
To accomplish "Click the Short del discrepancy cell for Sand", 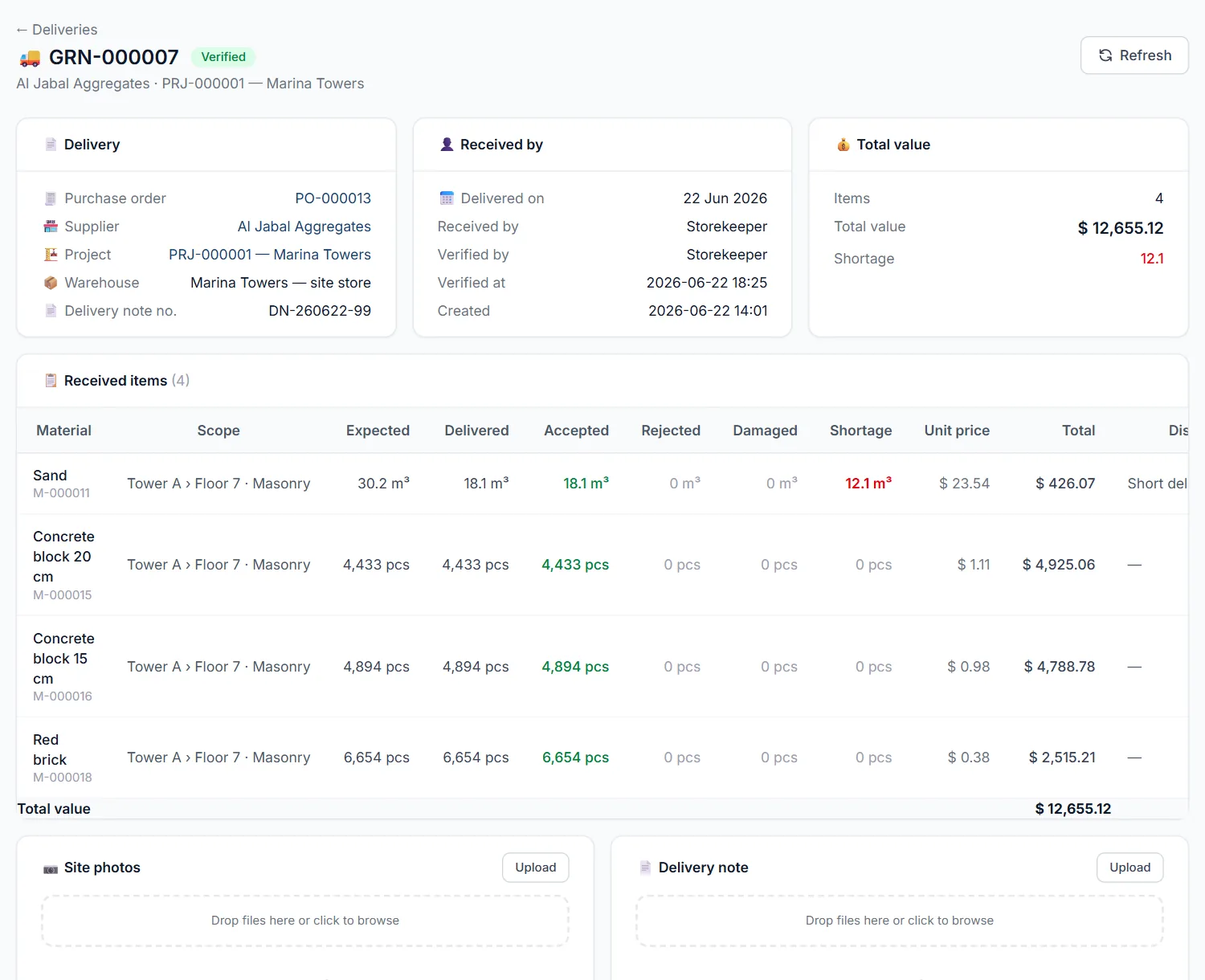I will pyautogui.click(x=1158, y=484).
